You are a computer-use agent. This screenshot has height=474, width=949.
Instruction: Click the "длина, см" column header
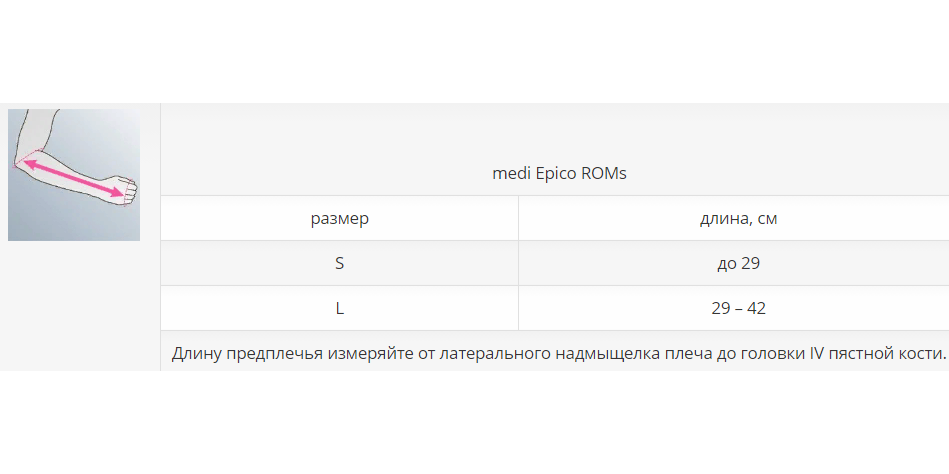click(738, 218)
